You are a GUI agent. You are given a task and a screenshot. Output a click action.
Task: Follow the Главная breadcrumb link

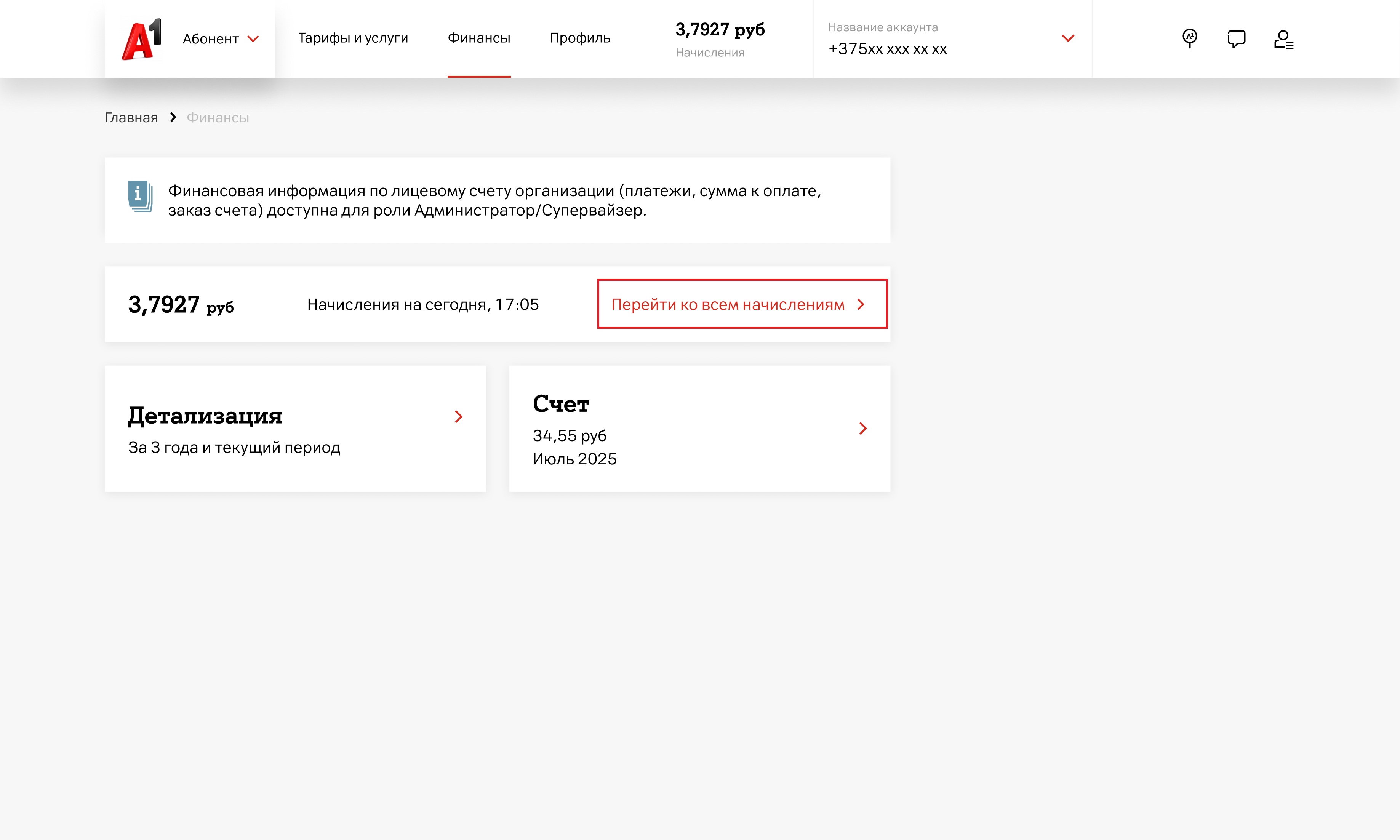pos(131,118)
